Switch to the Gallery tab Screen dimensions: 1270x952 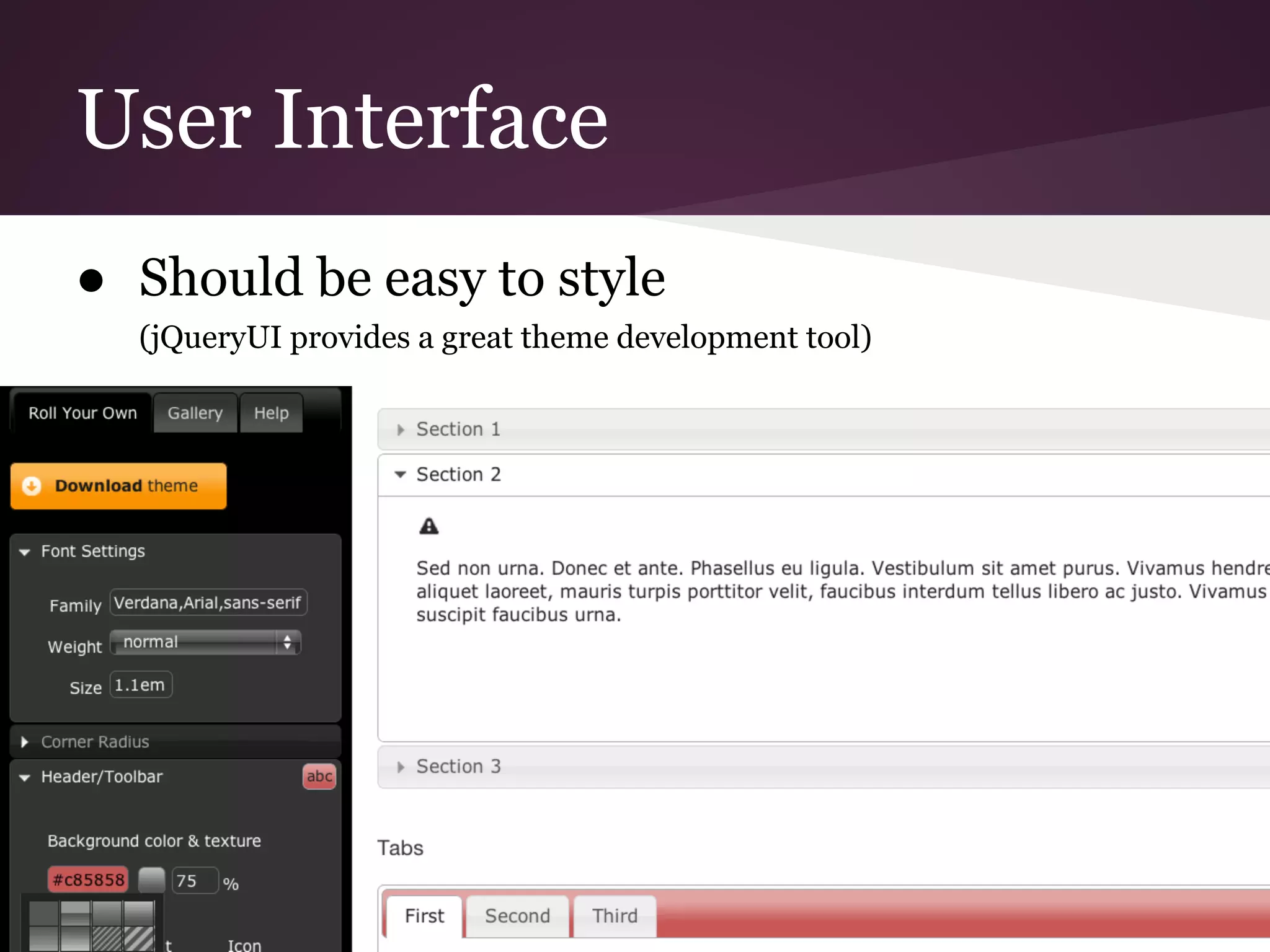point(195,413)
